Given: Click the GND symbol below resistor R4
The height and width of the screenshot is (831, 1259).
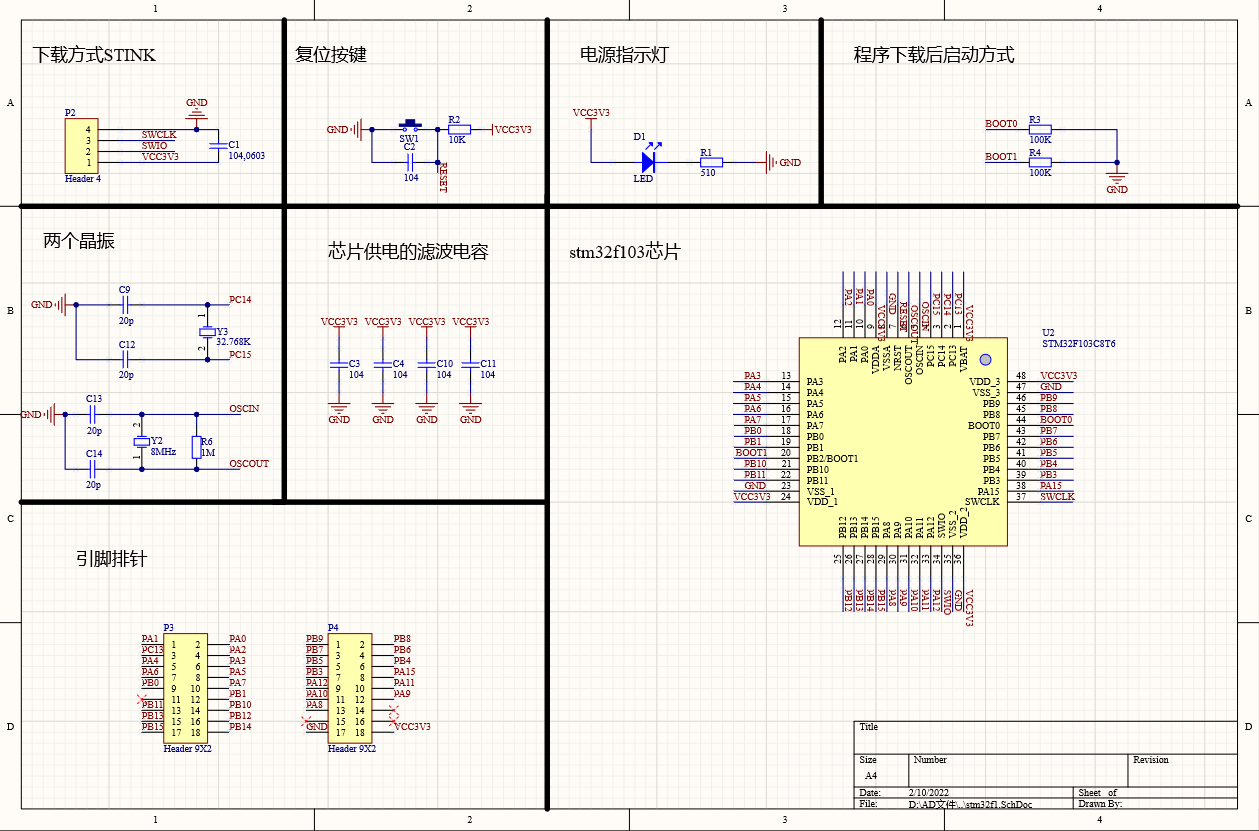Looking at the screenshot, I should (1117, 181).
